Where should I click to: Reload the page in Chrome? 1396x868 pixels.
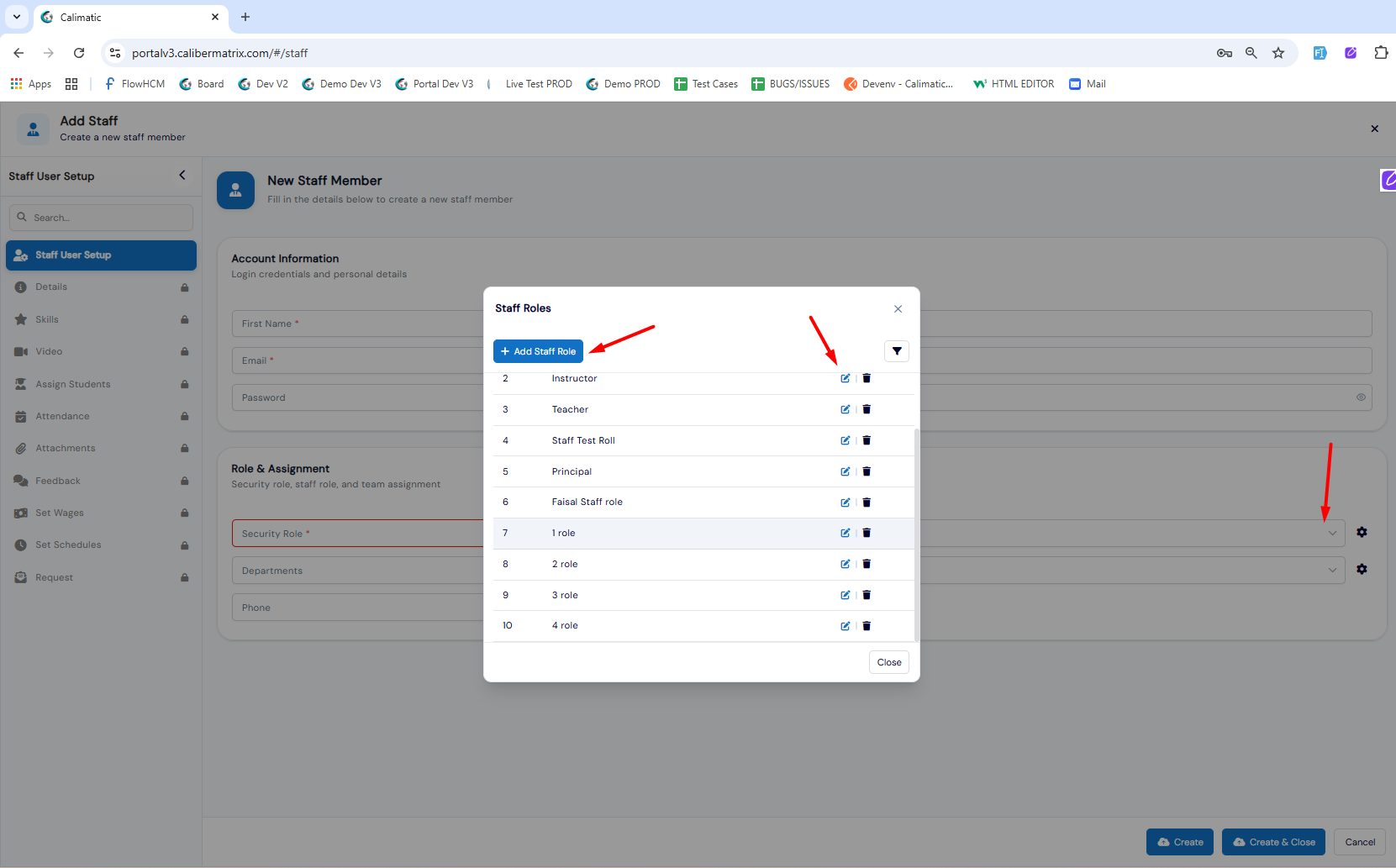pyautogui.click(x=79, y=53)
